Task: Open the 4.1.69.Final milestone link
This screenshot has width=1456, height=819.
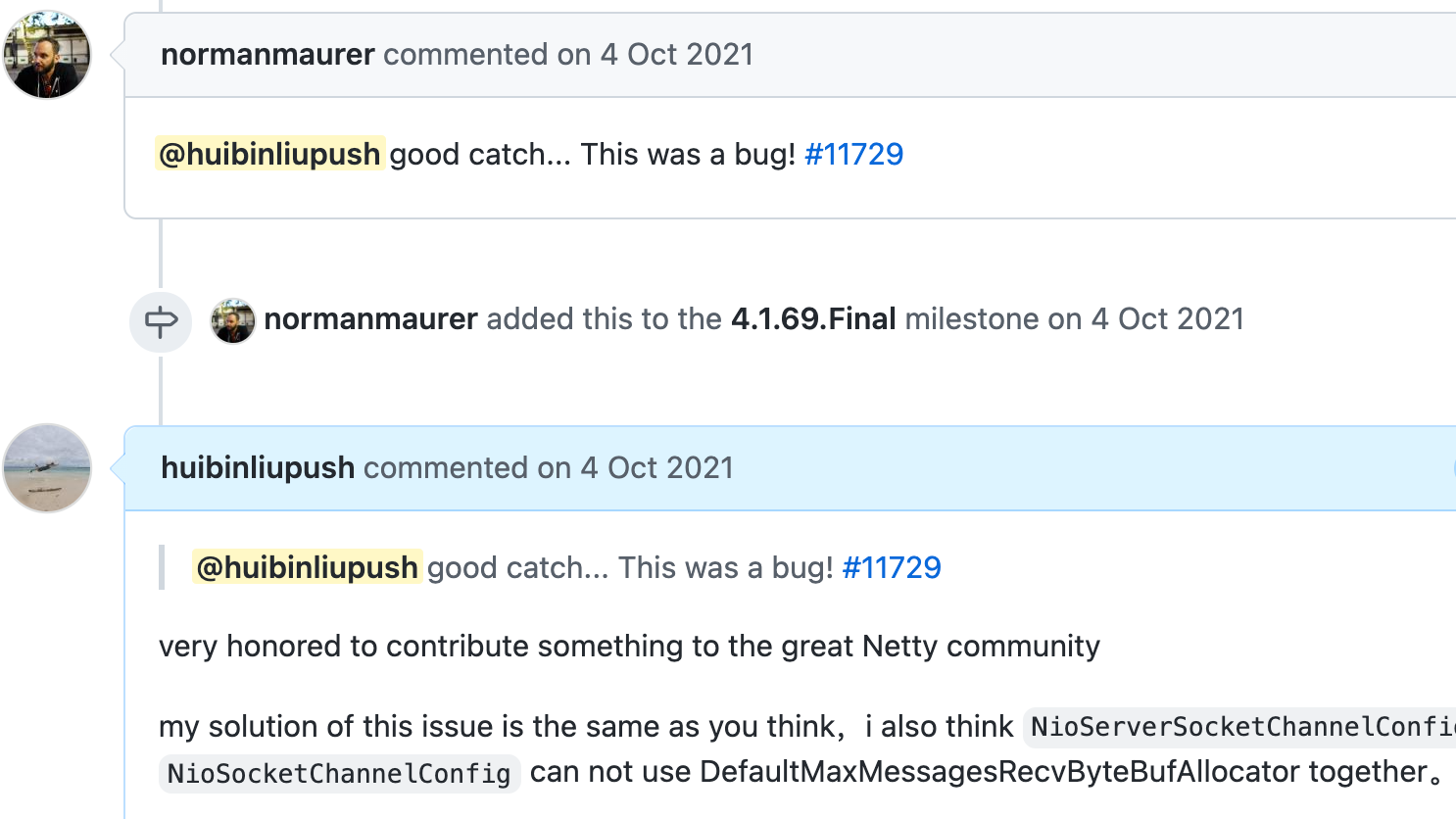Action: [x=813, y=319]
